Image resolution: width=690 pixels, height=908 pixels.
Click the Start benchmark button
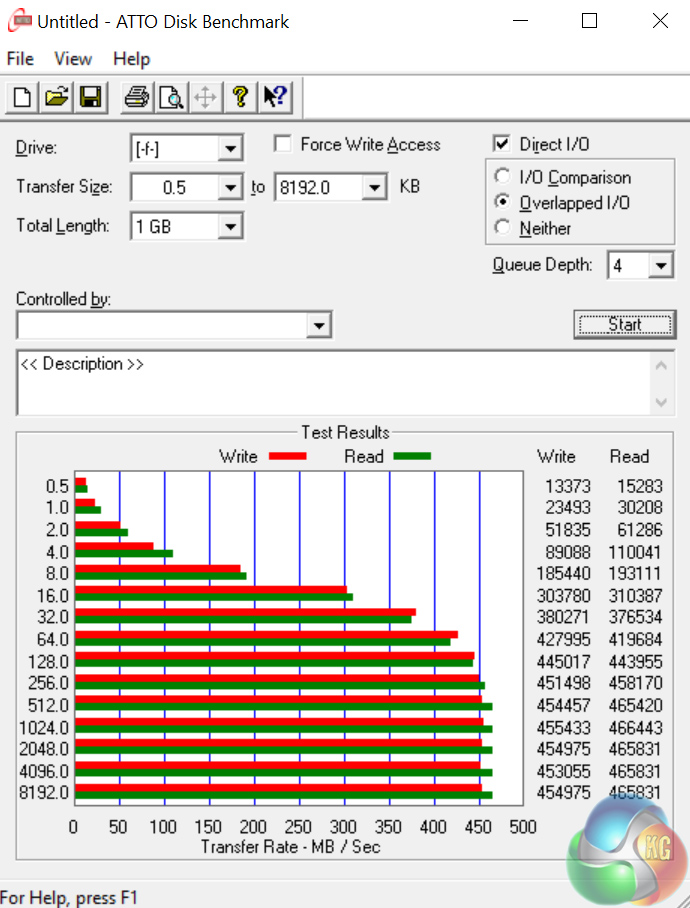point(625,324)
